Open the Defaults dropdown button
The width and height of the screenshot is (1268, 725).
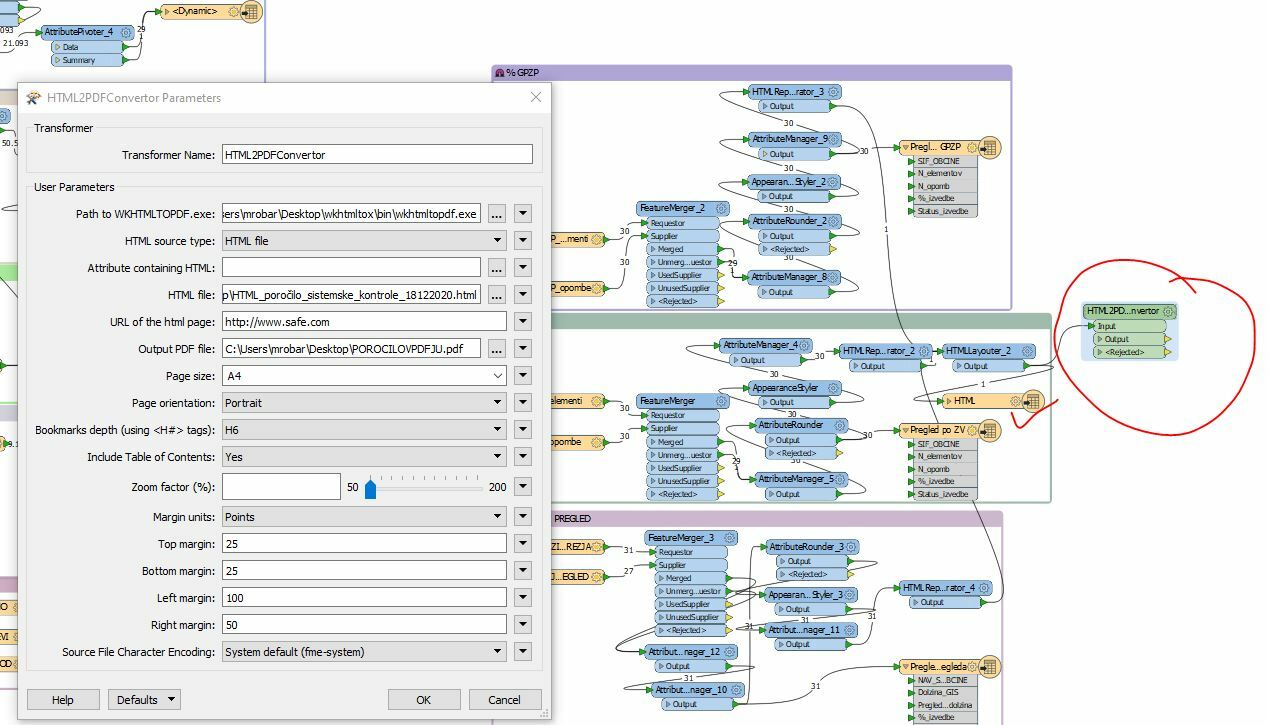[x=144, y=700]
